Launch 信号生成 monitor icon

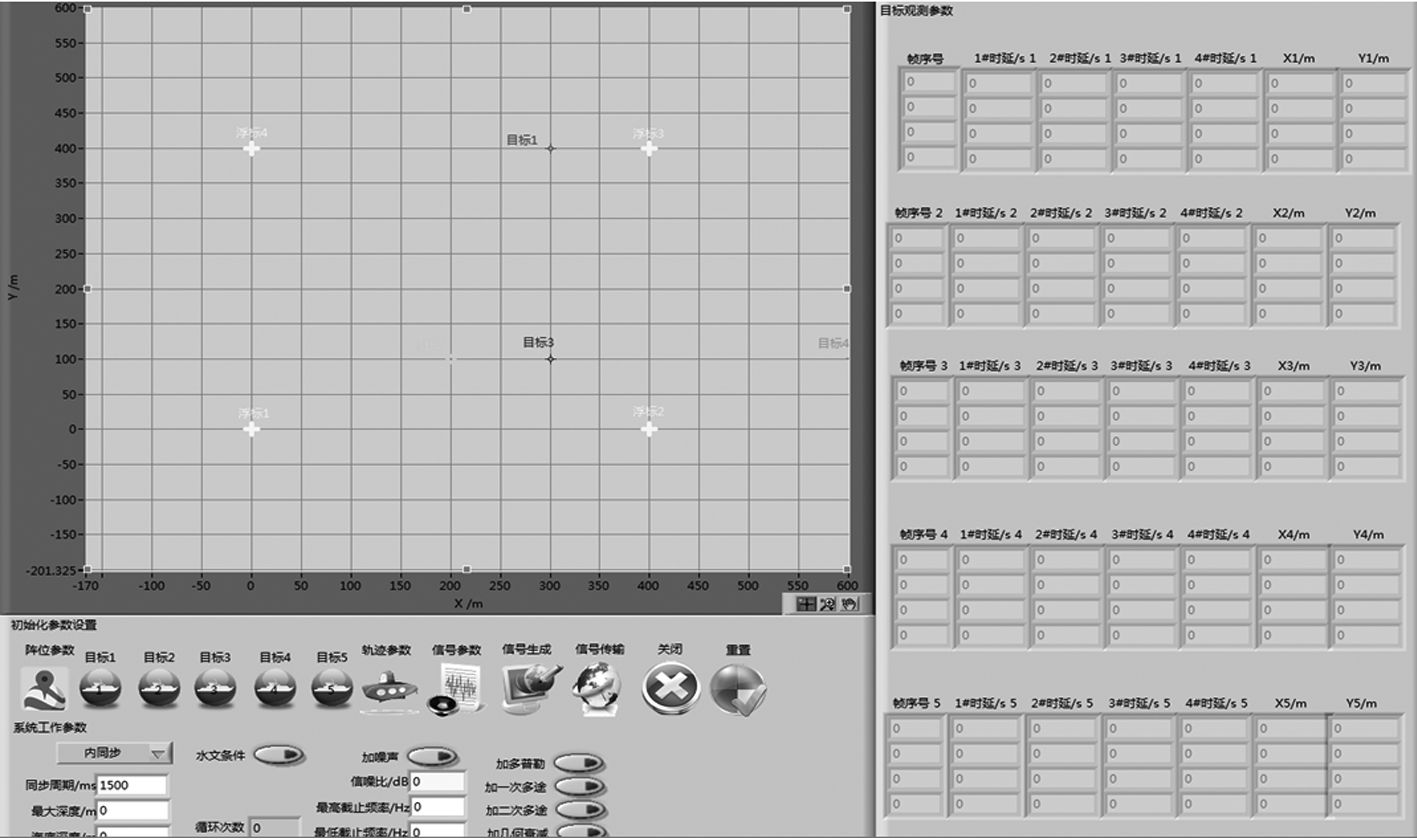click(x=529, y=689)
